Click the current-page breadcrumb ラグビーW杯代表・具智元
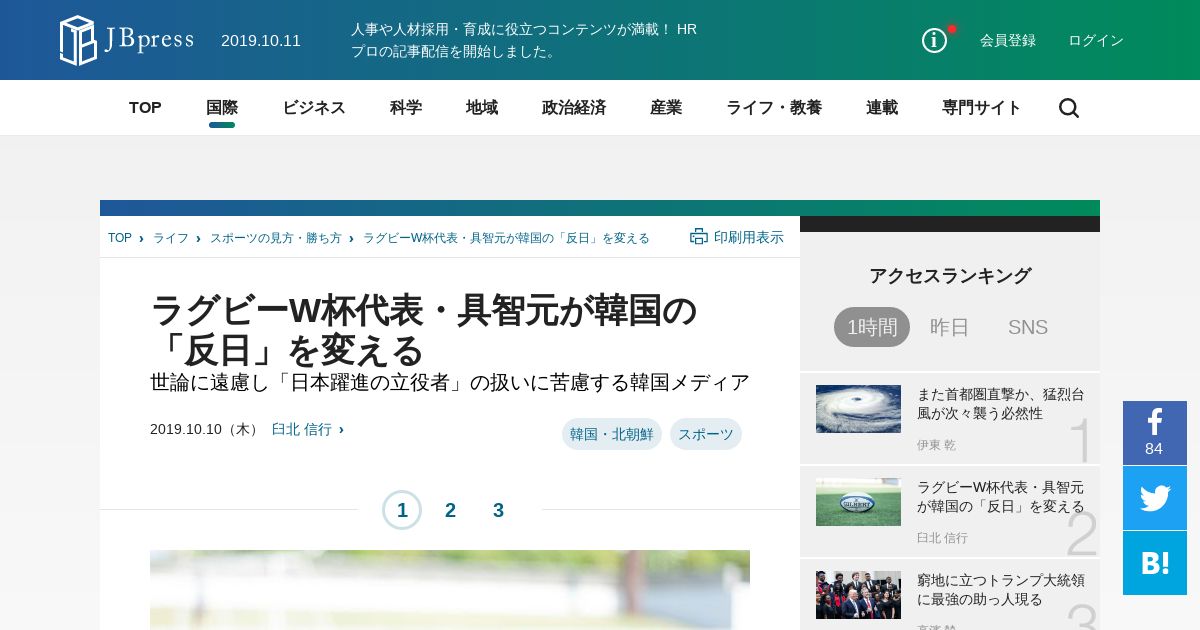This screenshot has height=630, width=1200. pyautogui.click(x=506, y=238)
